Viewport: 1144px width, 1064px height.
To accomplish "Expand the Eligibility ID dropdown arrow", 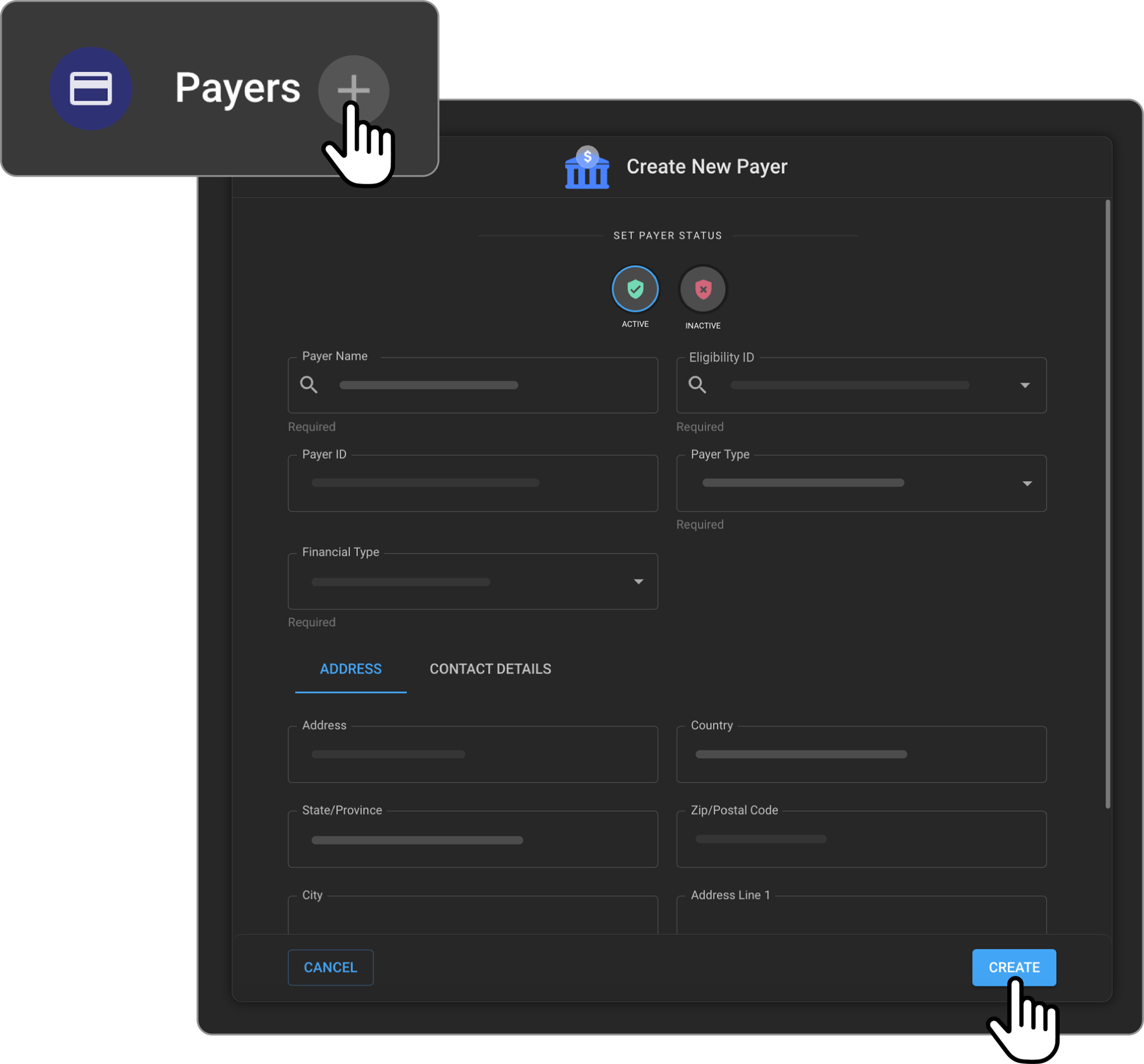I will point(1024,386).
